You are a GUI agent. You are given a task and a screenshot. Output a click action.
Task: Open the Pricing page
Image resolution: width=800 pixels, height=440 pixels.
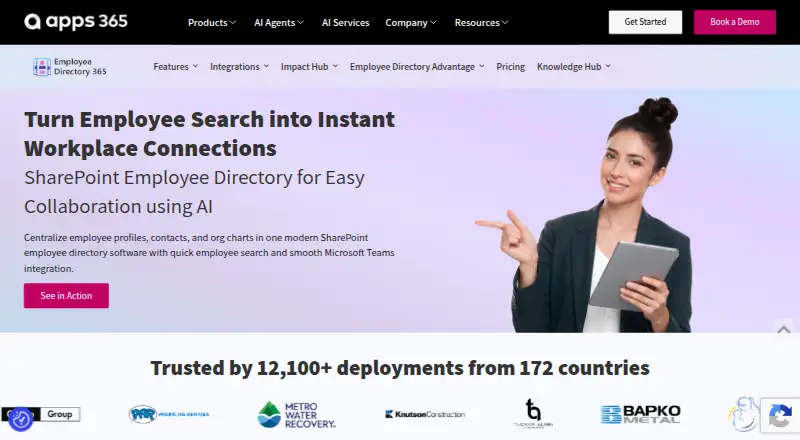[510, 66]
